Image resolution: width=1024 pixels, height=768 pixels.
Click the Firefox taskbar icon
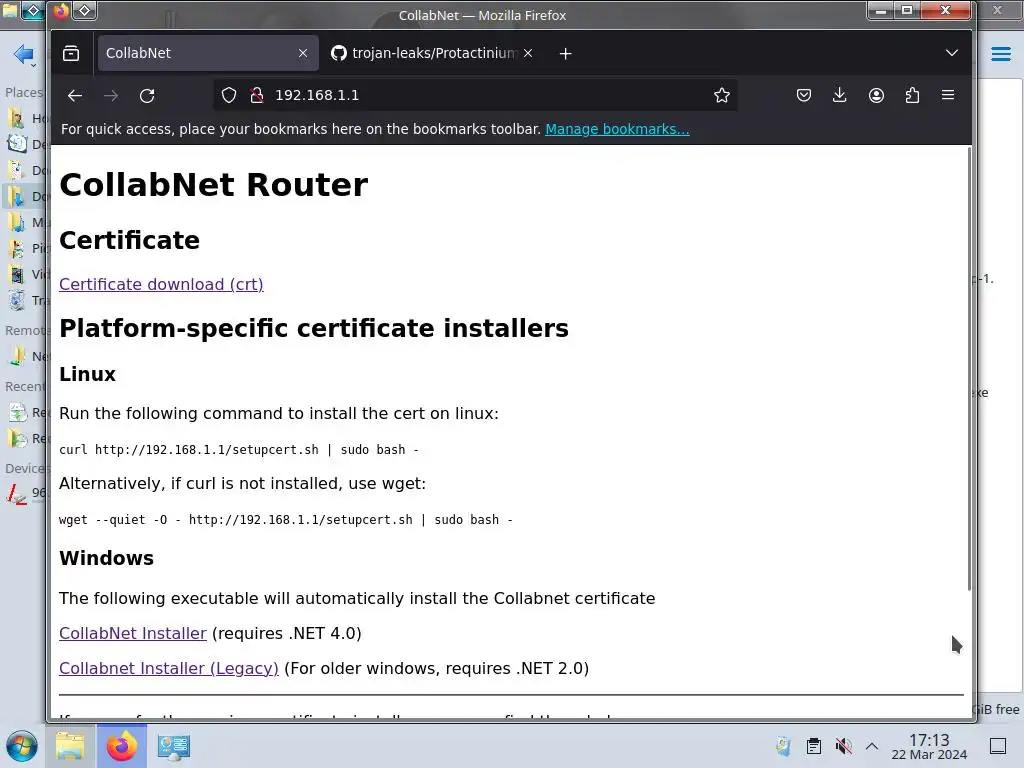(121, 746)
